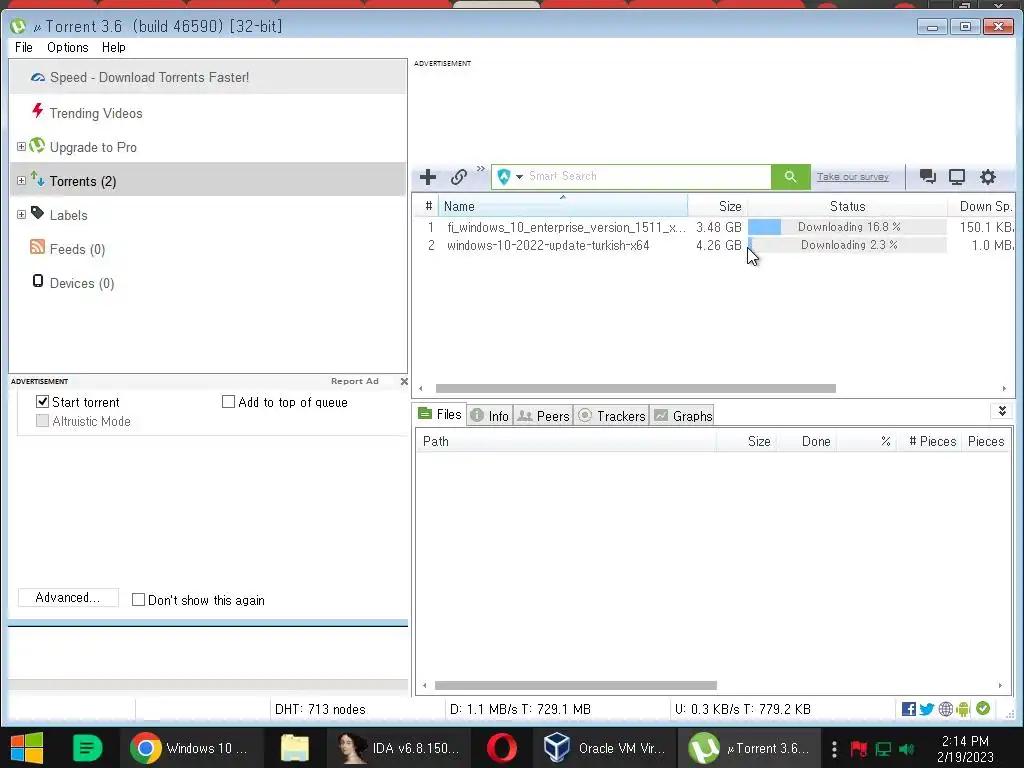This screenshot has width=1024, height=768.
Task: Open the Take our survey link
Action: pos(852,177)
